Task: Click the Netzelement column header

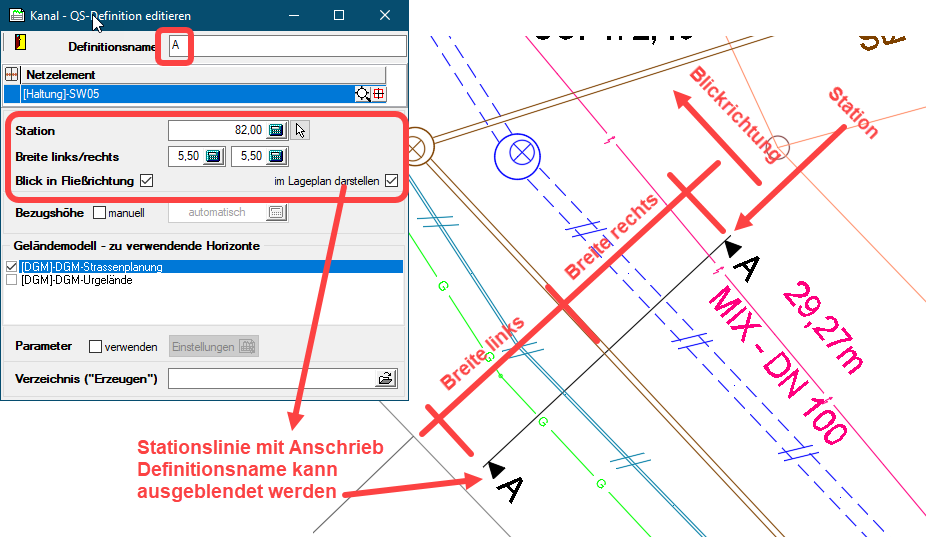Action: point(202,74)
